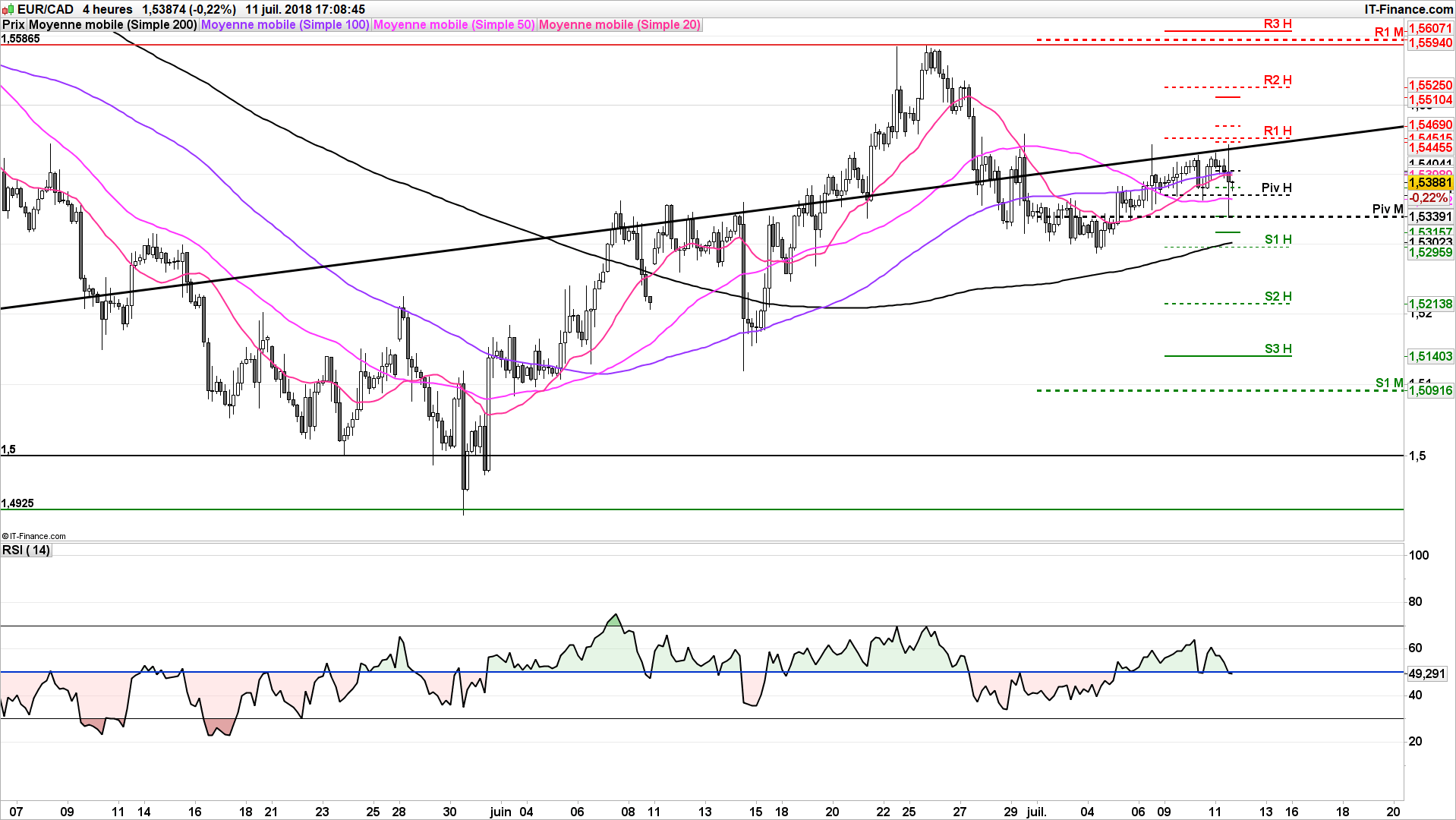Viewport: 1456px width, 820px height.
Task: Click the 1,55250 price axis label
Action: pos(1430,86)
